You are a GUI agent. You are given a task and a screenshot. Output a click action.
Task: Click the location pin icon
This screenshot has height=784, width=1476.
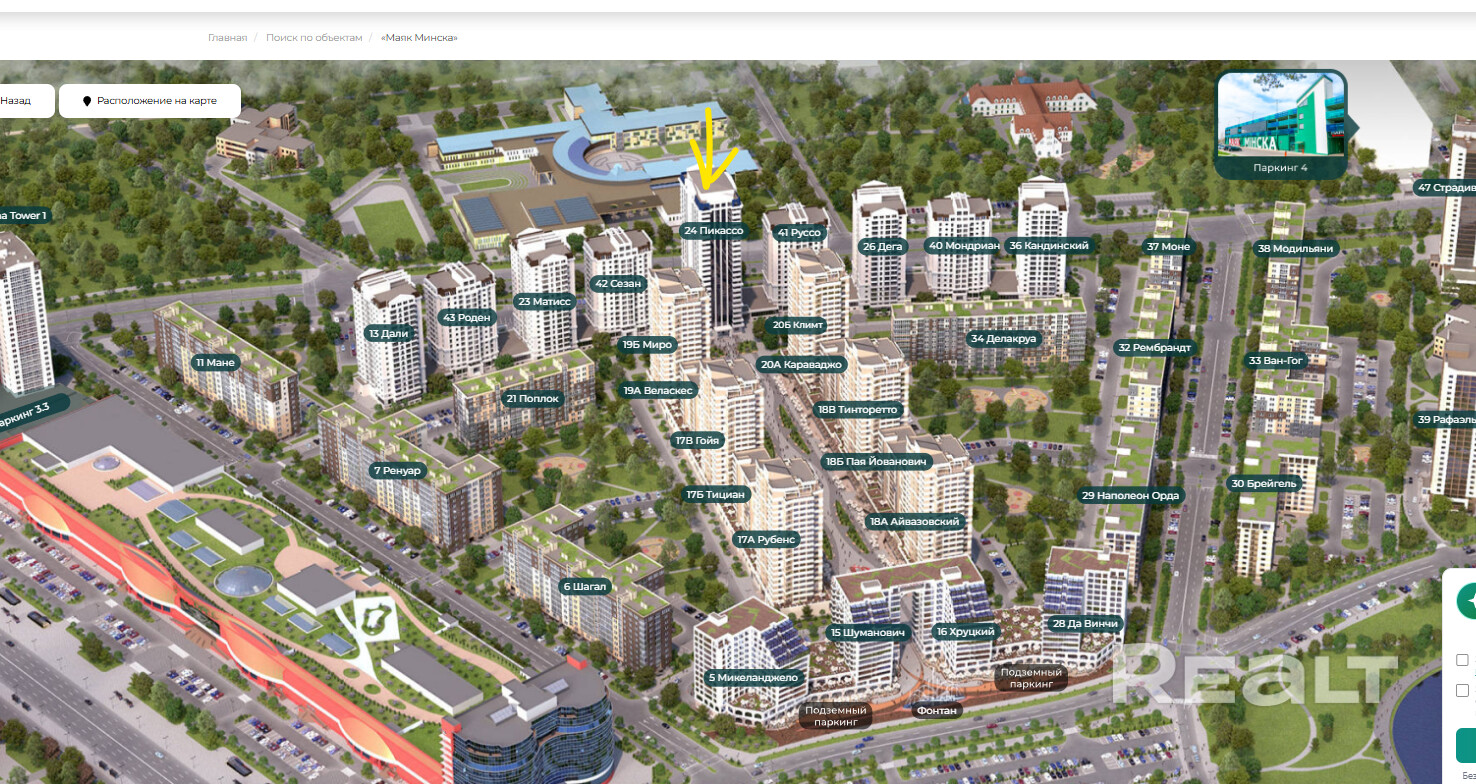(x=87, y=101)
